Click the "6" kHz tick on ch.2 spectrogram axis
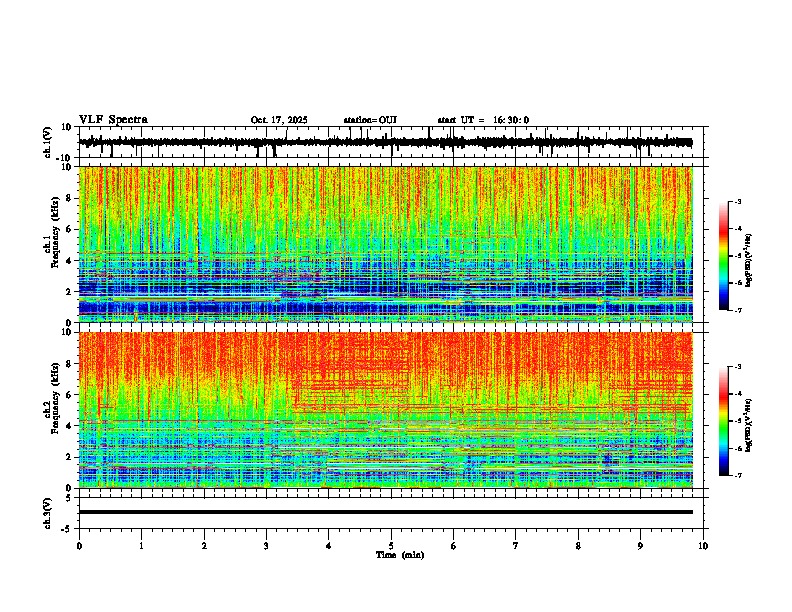The image size is (792, 612). click(x=69, y=394)
